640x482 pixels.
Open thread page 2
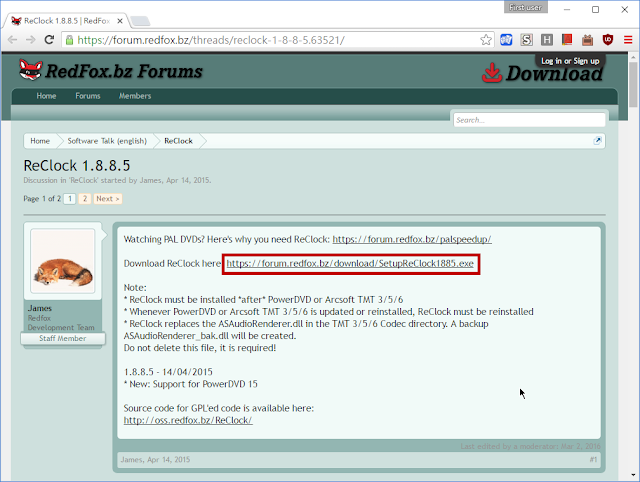tap(85, 199)
